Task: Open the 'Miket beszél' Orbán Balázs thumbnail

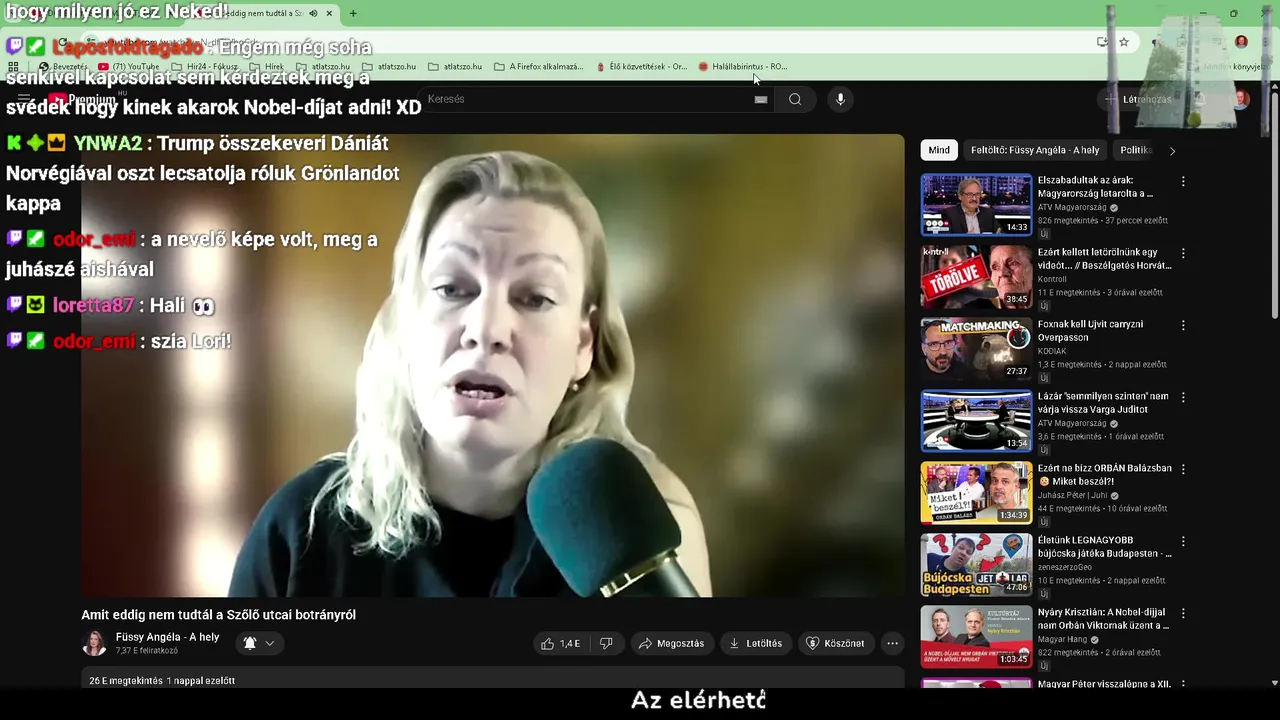Action: [976, 493]
